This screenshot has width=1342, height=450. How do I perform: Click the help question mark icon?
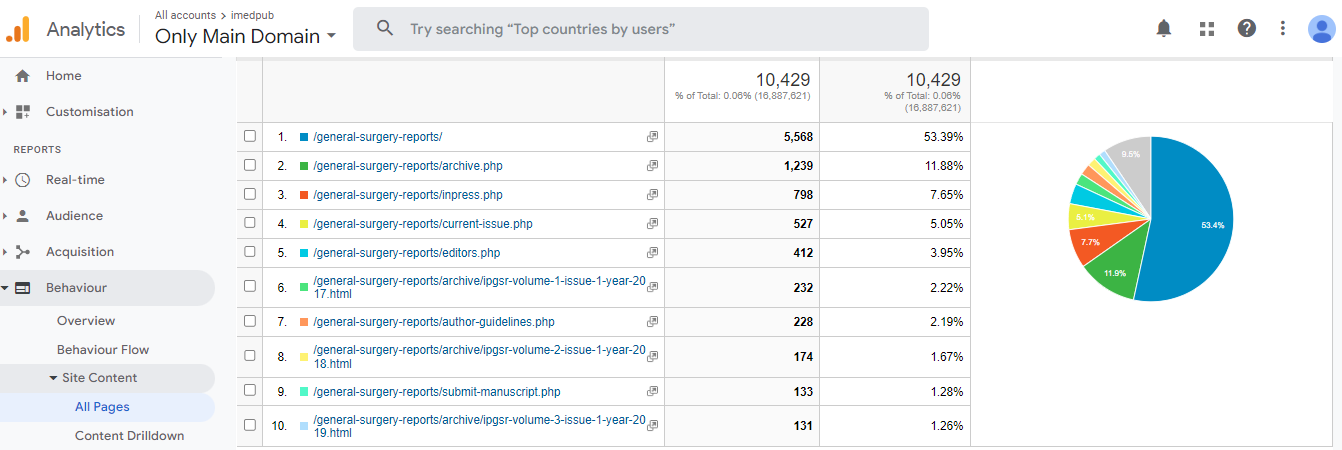1247,28
